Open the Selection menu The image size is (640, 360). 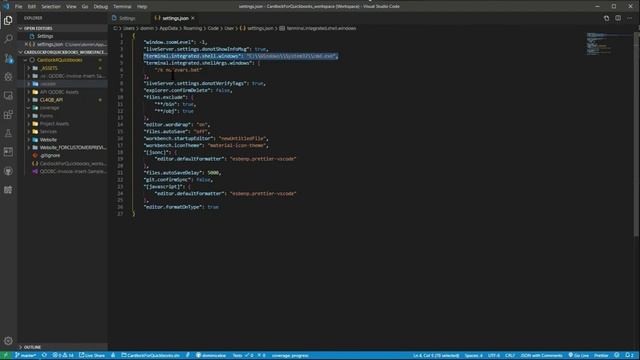click(51, 7)
